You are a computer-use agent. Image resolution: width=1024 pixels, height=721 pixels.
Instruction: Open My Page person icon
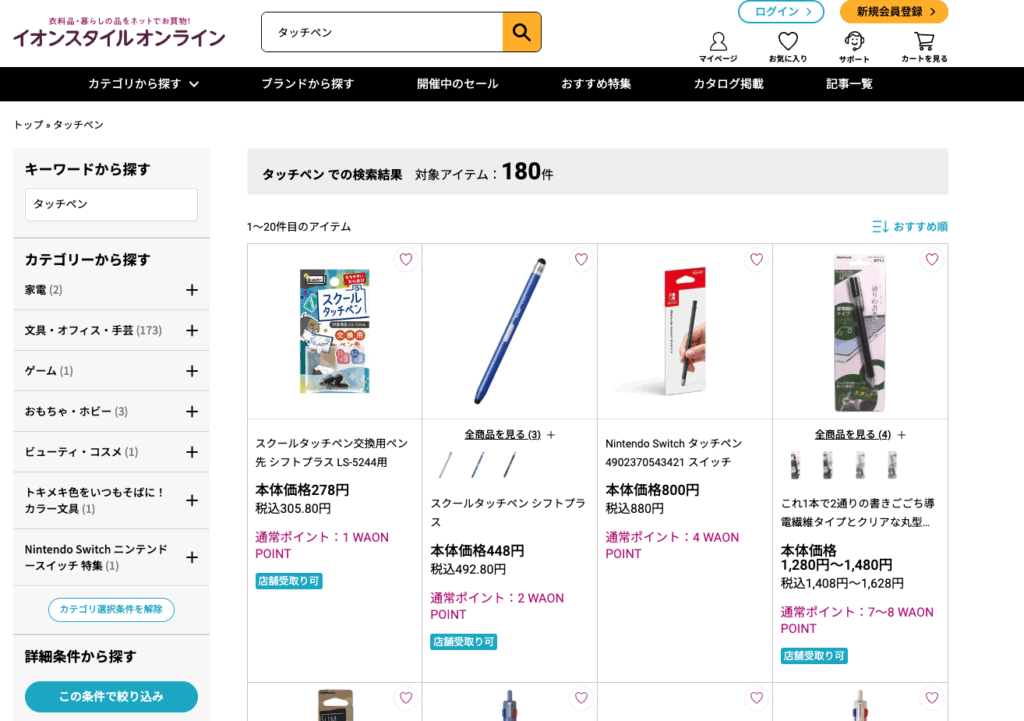pyautogui.click(x=718, y=47)
